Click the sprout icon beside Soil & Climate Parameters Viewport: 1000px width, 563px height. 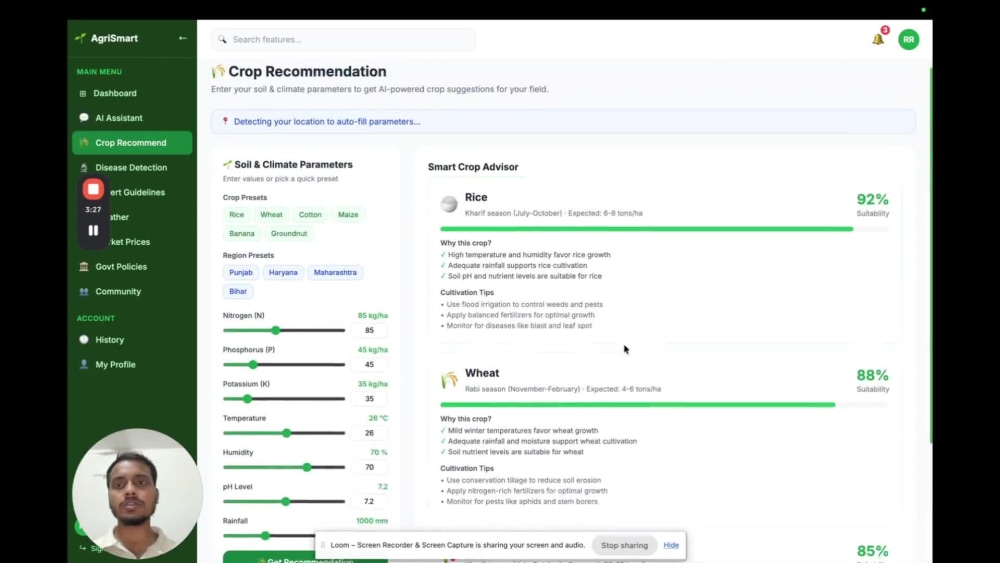pos(227,165)
